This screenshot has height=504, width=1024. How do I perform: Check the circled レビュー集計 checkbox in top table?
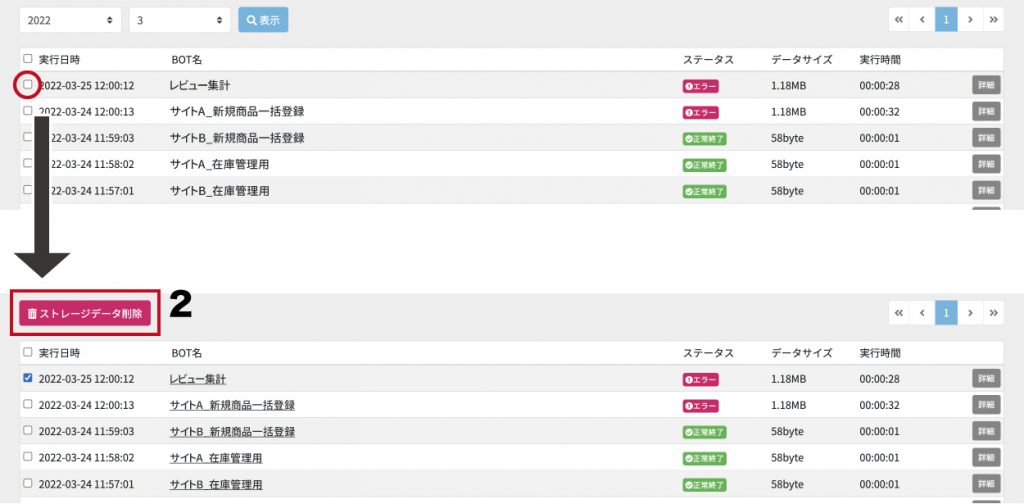27,84
